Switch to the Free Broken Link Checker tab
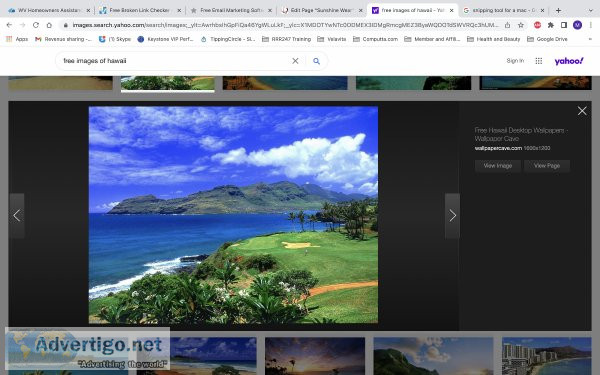 coord(139,10)
